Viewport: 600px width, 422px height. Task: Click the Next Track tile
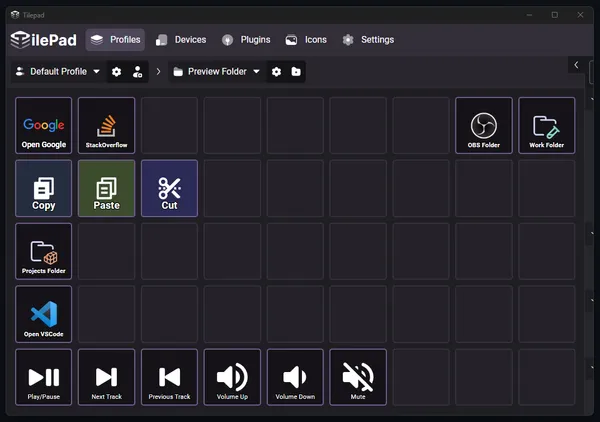pyautogui.click(x=106, y=377)
